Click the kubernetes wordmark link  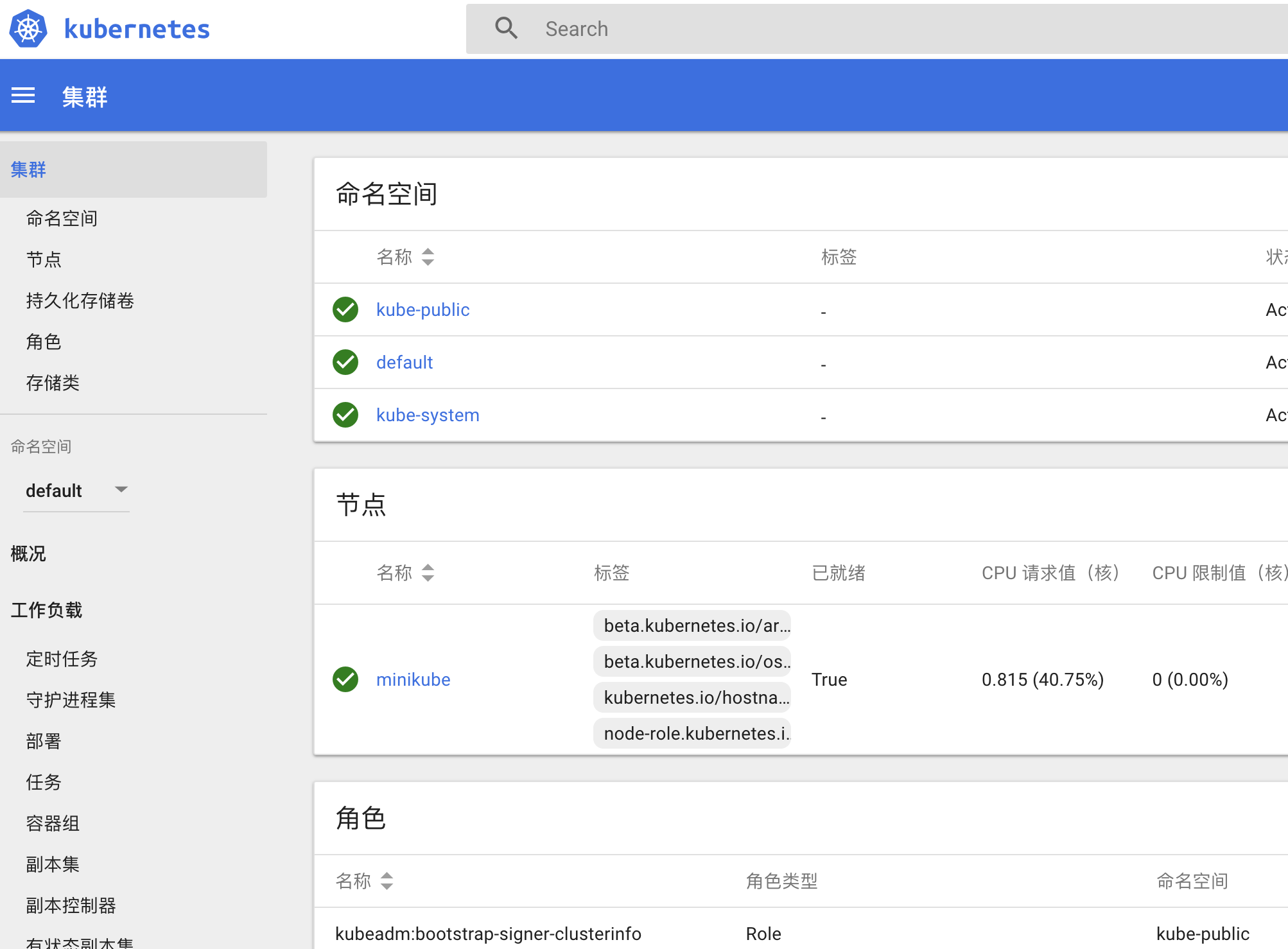137,29
